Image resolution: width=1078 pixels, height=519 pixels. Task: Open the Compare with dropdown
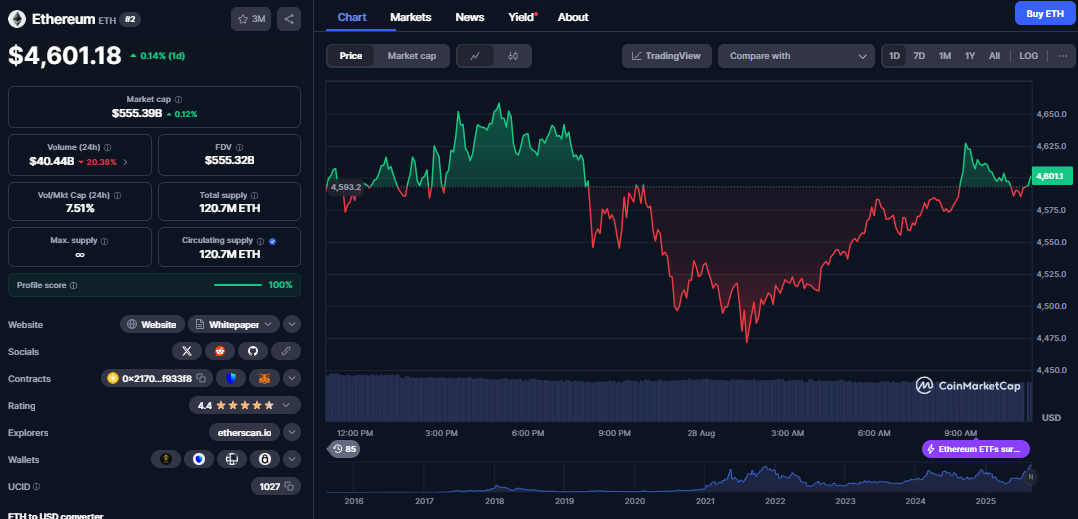coord(796,56)
